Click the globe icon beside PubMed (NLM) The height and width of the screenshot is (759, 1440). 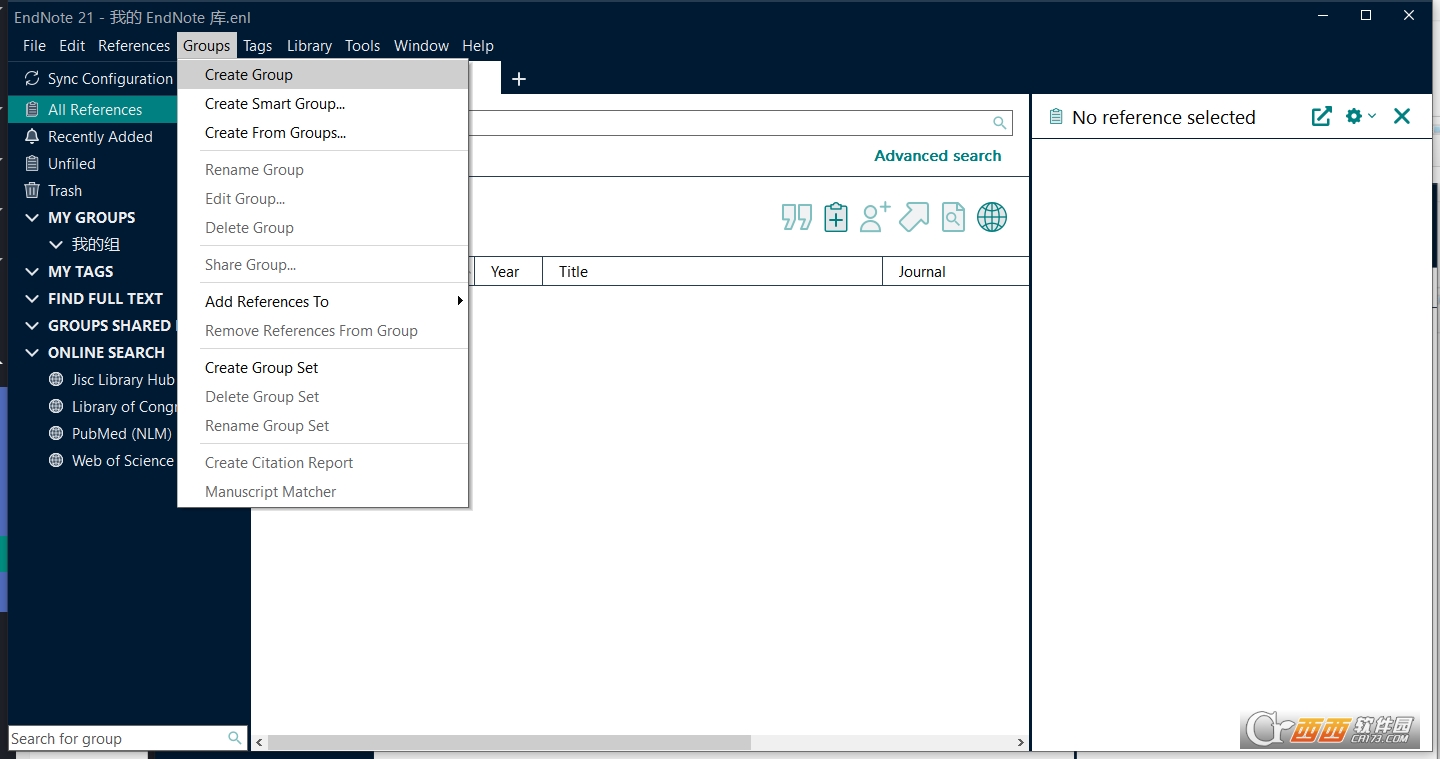[x=56, y=434]
